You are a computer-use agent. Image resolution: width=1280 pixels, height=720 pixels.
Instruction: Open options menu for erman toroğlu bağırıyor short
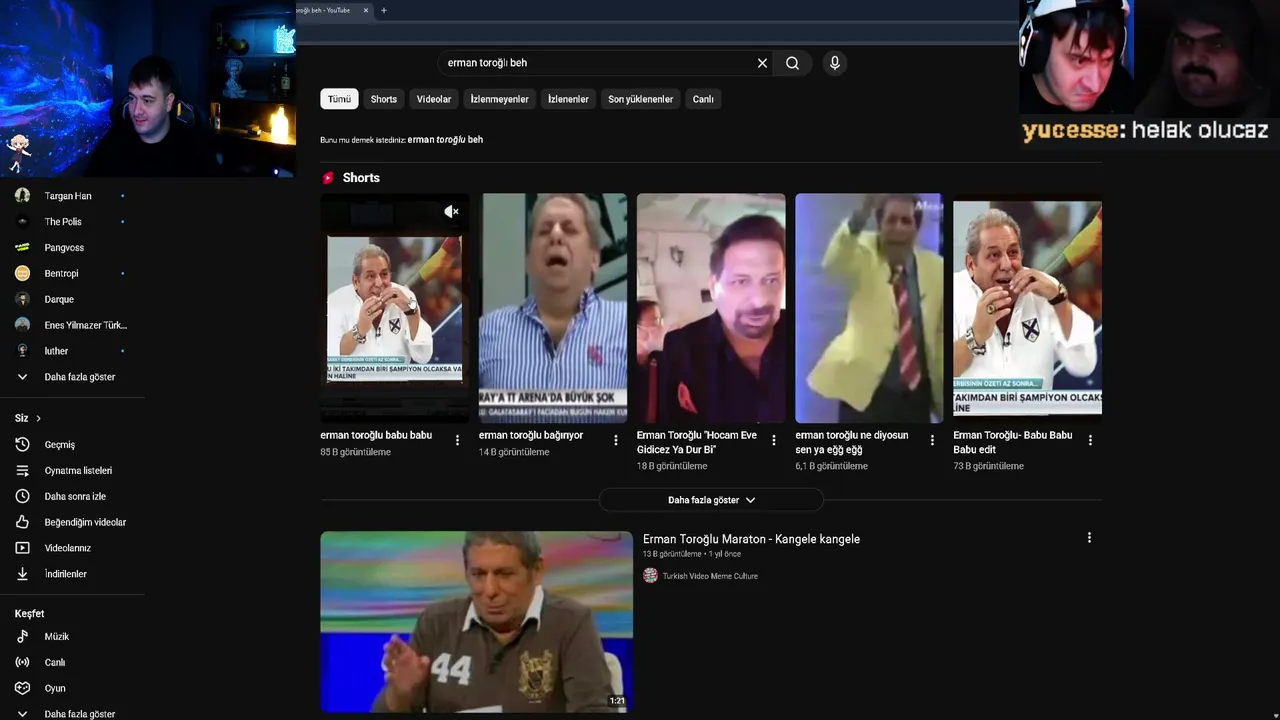(x=615, y=440)
